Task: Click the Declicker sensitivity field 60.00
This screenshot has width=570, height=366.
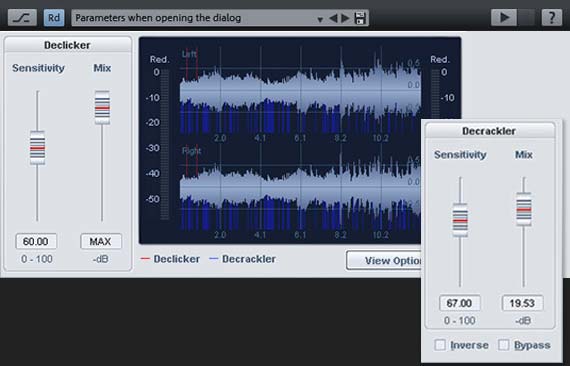Action: (x=36, y=241)
